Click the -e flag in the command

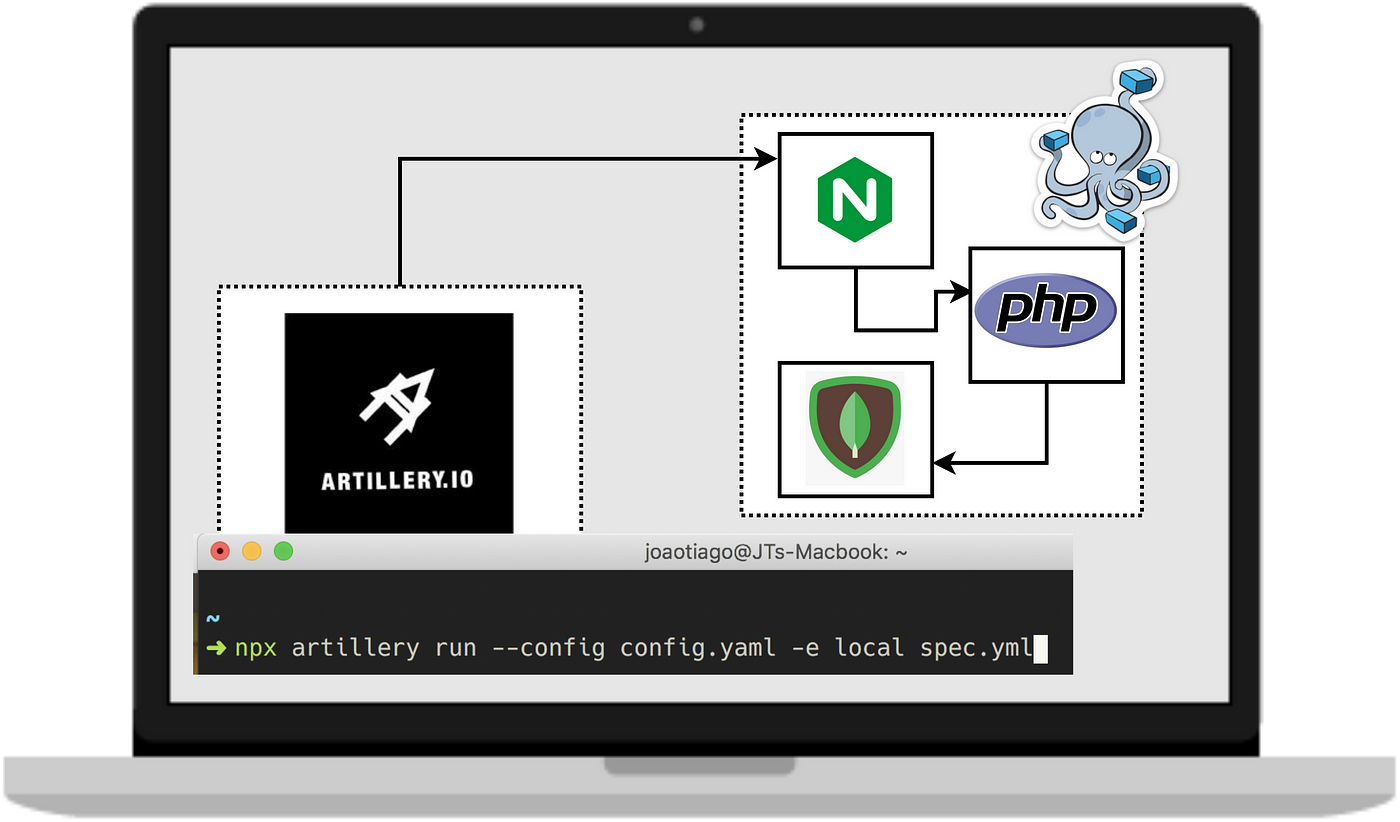tap(804, 649)
